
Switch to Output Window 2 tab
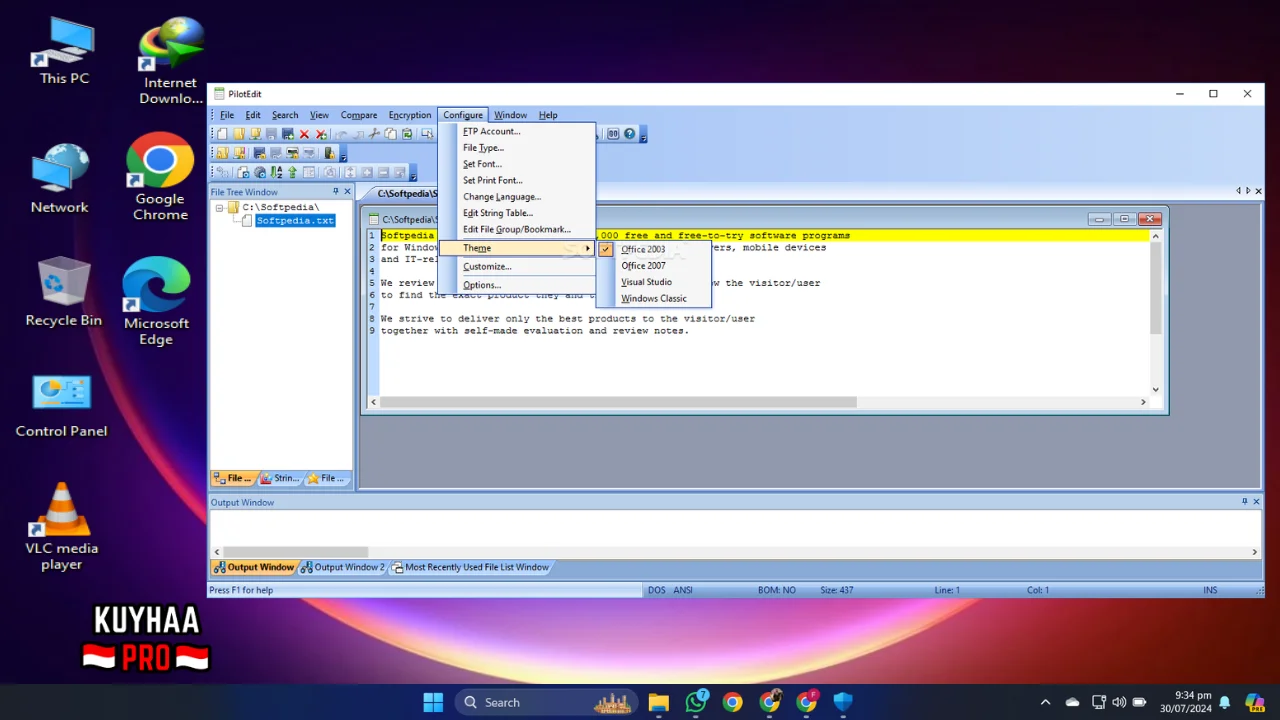click(342, 567)
